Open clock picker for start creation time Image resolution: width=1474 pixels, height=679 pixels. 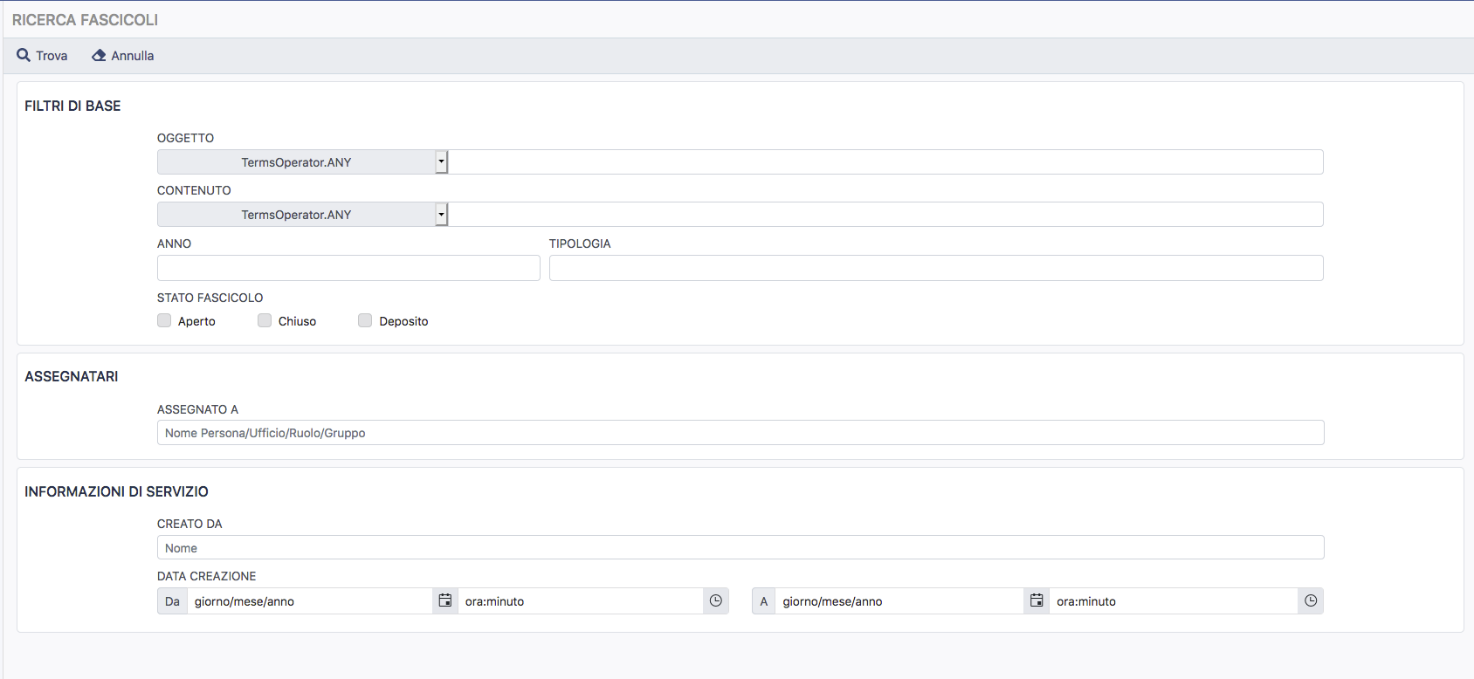(715, 601)
